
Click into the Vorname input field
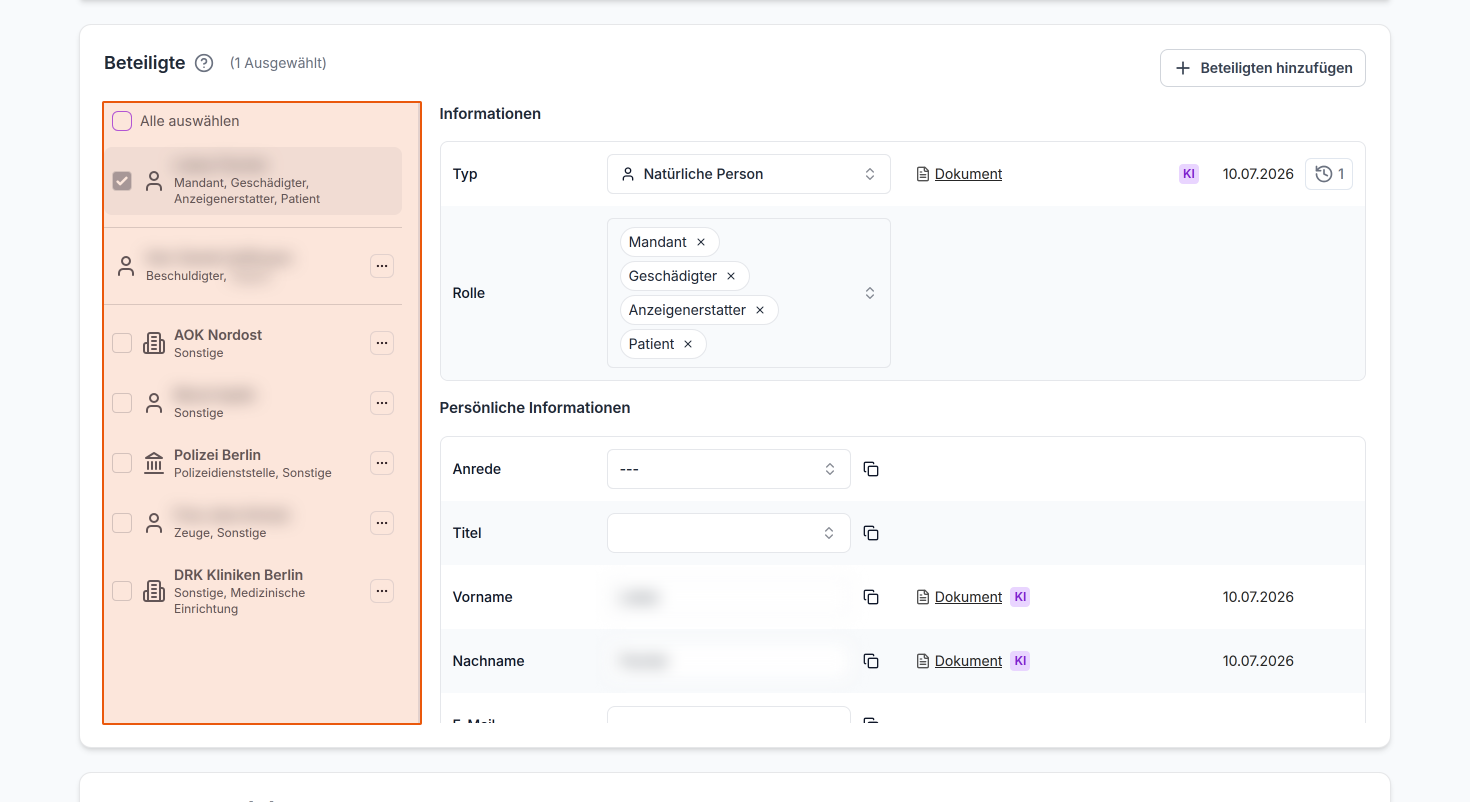click(729, 597)
